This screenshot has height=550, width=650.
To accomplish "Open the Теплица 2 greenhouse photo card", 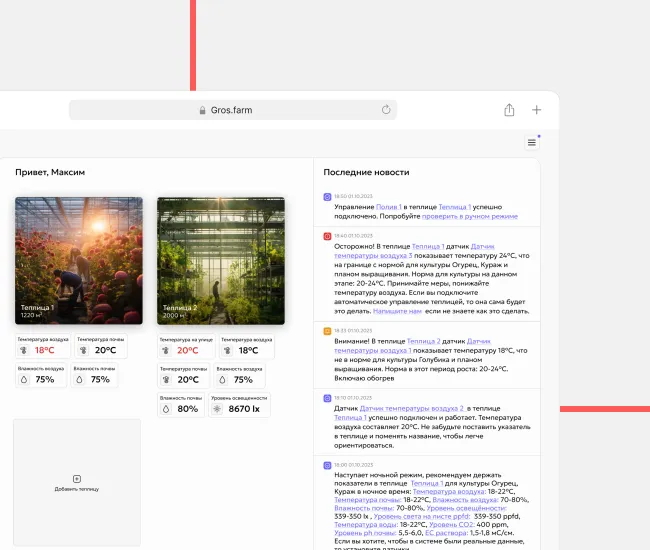I will pos(221,261).
